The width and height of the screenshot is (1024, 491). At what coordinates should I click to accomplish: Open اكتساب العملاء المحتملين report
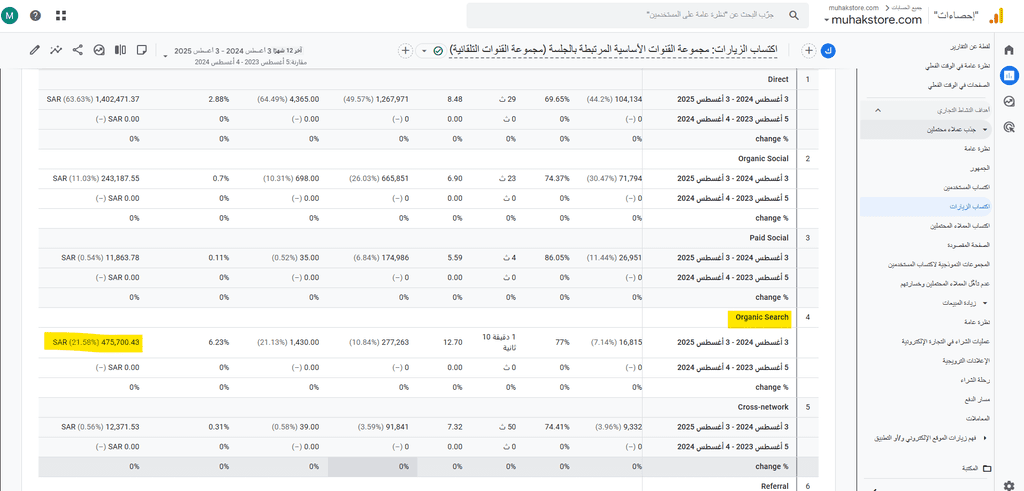[960, 225]
